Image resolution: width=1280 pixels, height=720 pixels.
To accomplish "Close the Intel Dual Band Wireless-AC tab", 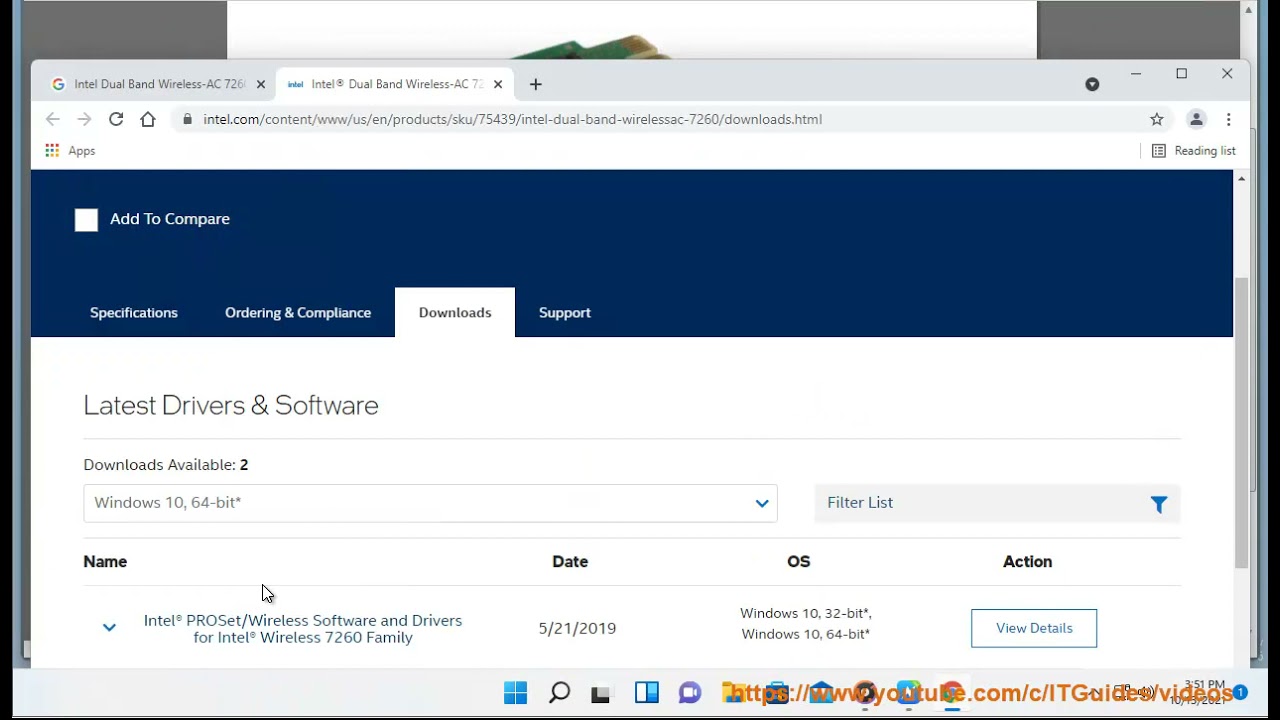I will tap(498, 85).
